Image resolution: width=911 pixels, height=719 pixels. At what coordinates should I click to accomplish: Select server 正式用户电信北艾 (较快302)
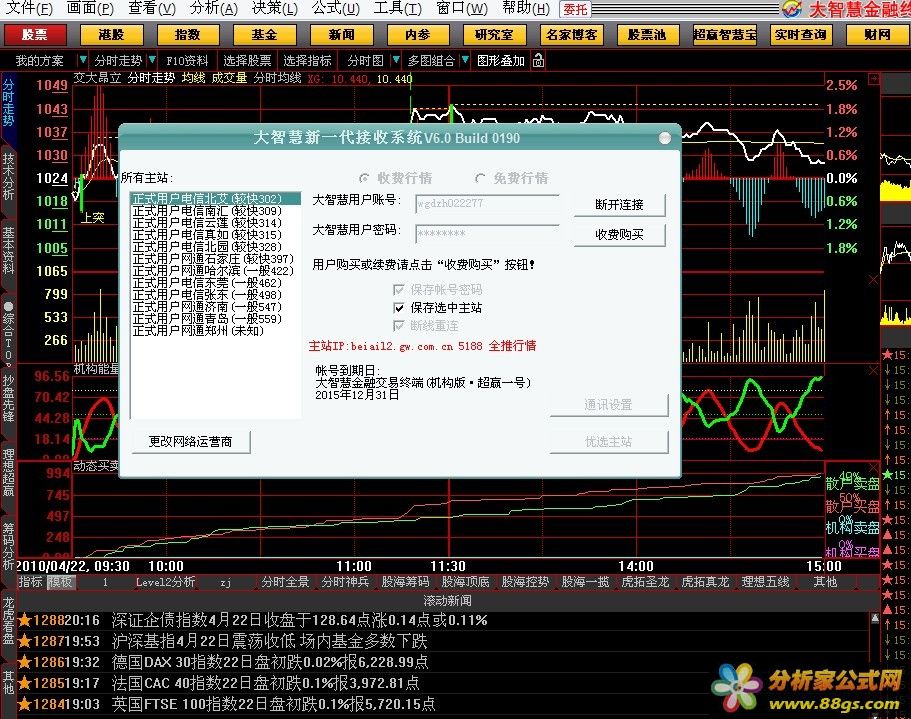click(216, 199)
